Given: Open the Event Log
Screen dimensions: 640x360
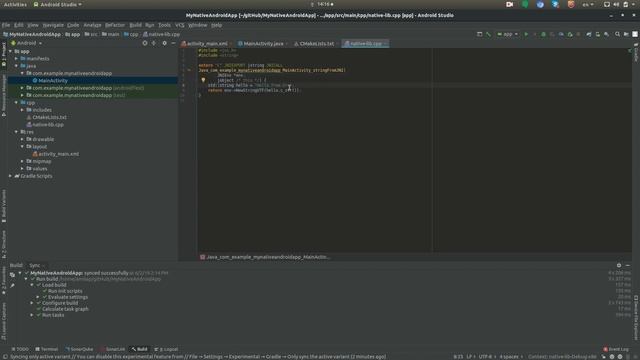Looking at the screenshot, I should coord(616,349).
